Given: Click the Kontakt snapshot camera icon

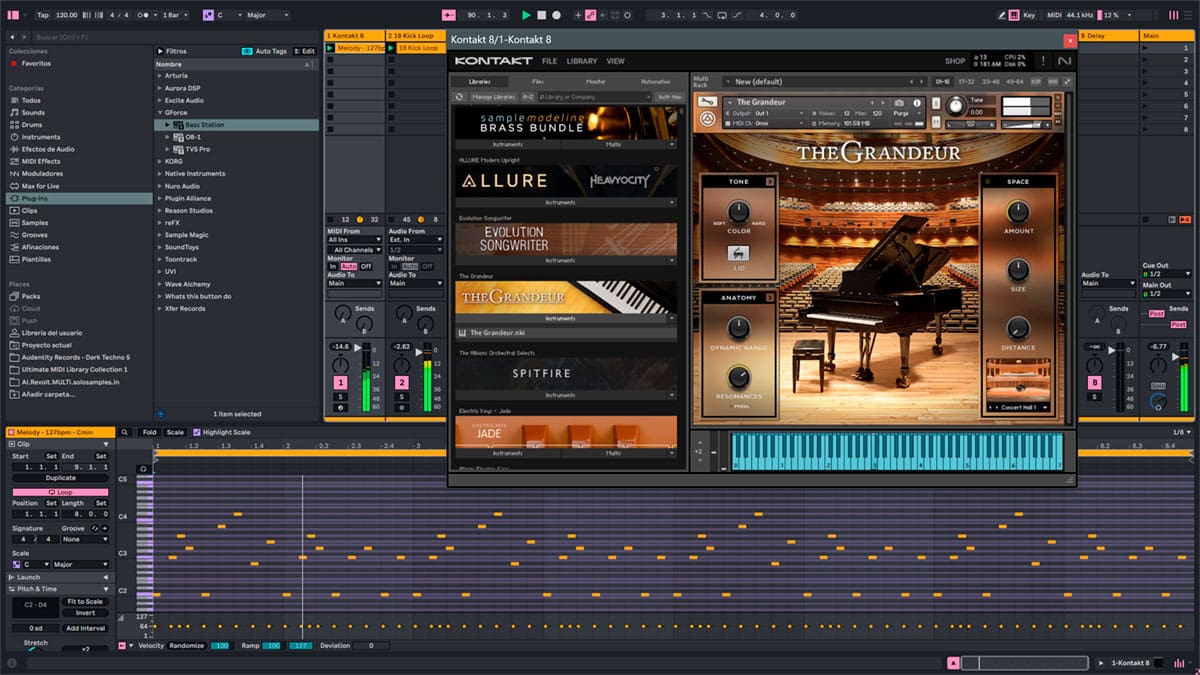Looking at the screenshot, I should click(x=899, y=103).
